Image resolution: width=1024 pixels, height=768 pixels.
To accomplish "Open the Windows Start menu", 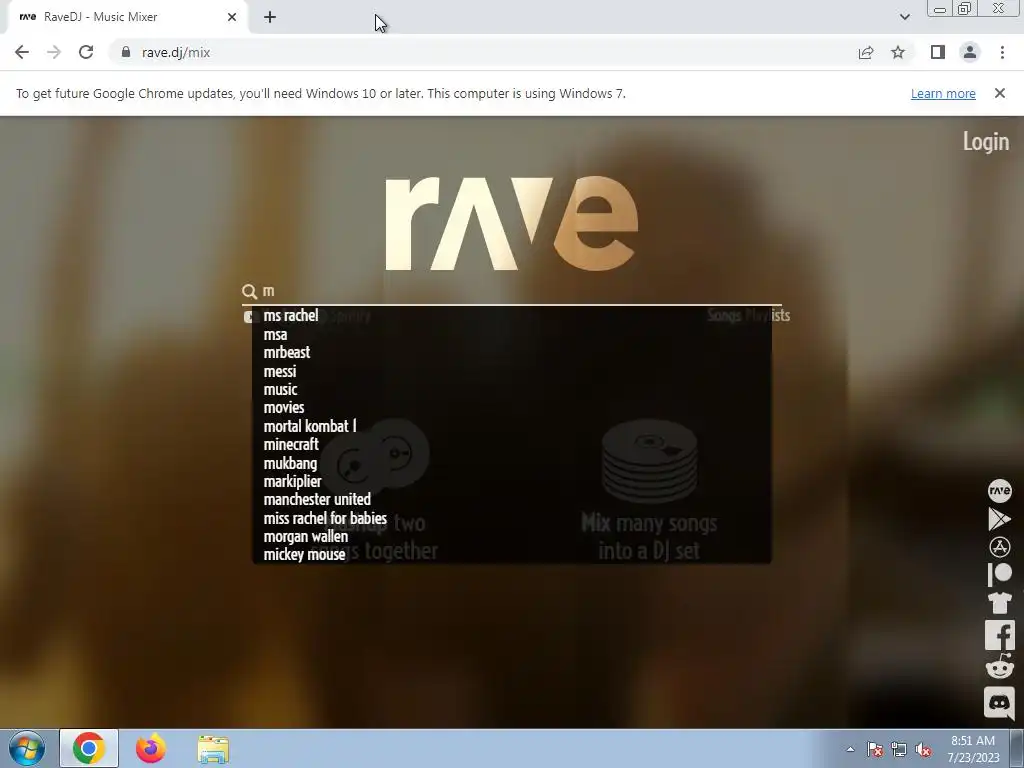I will (x=26, y=748).
